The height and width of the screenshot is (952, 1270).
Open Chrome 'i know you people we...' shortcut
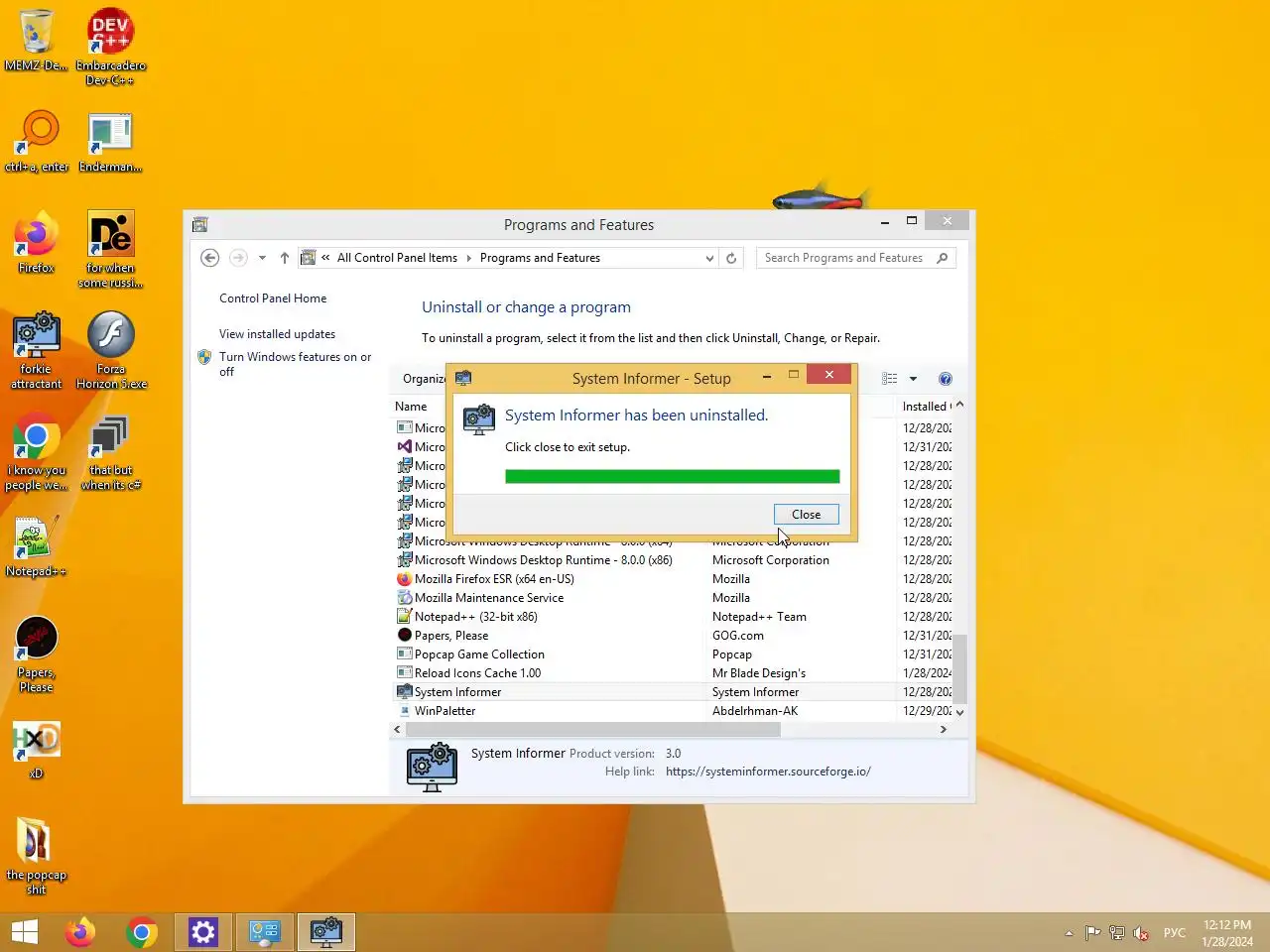coord(36,451)
